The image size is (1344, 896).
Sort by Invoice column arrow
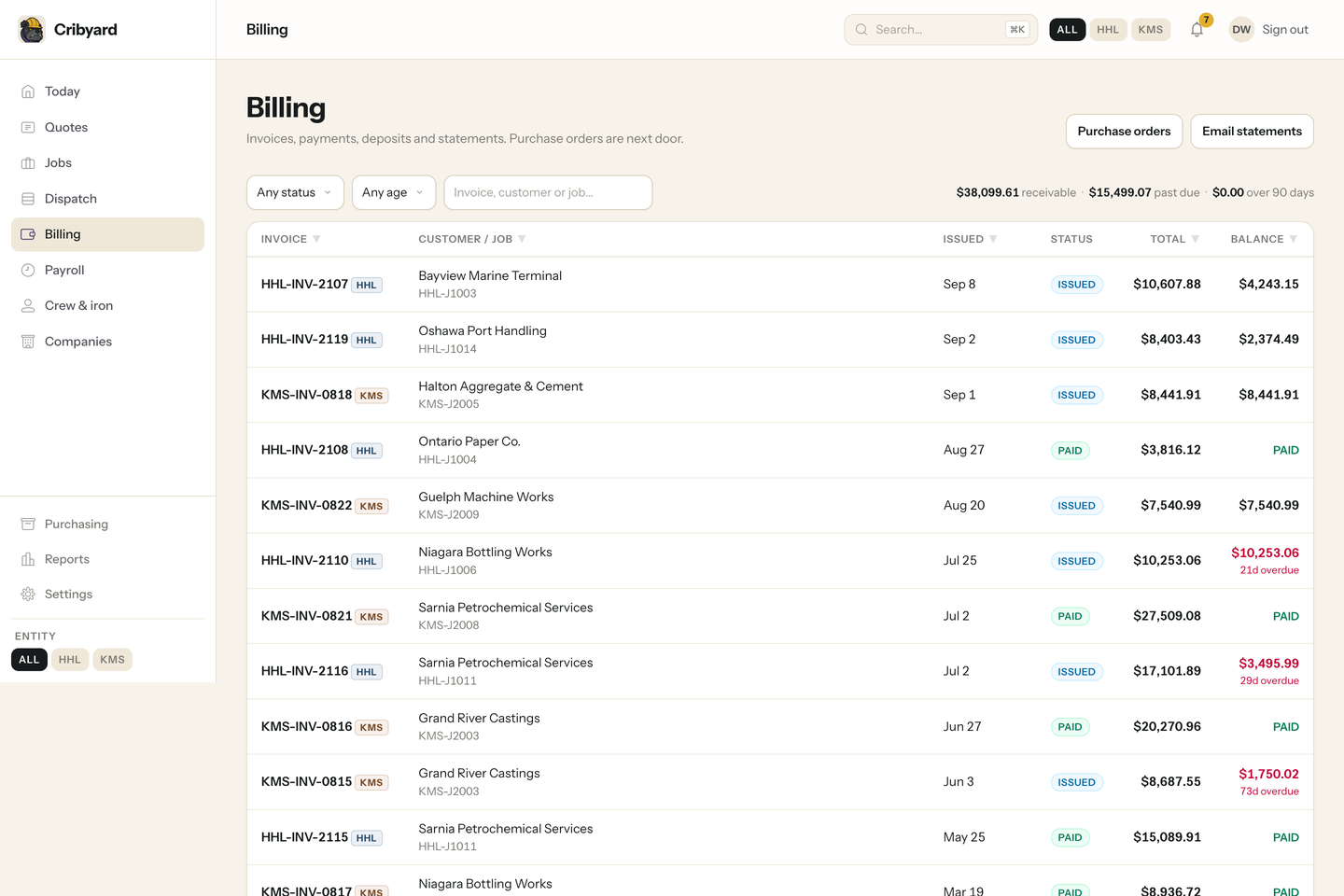316,240
